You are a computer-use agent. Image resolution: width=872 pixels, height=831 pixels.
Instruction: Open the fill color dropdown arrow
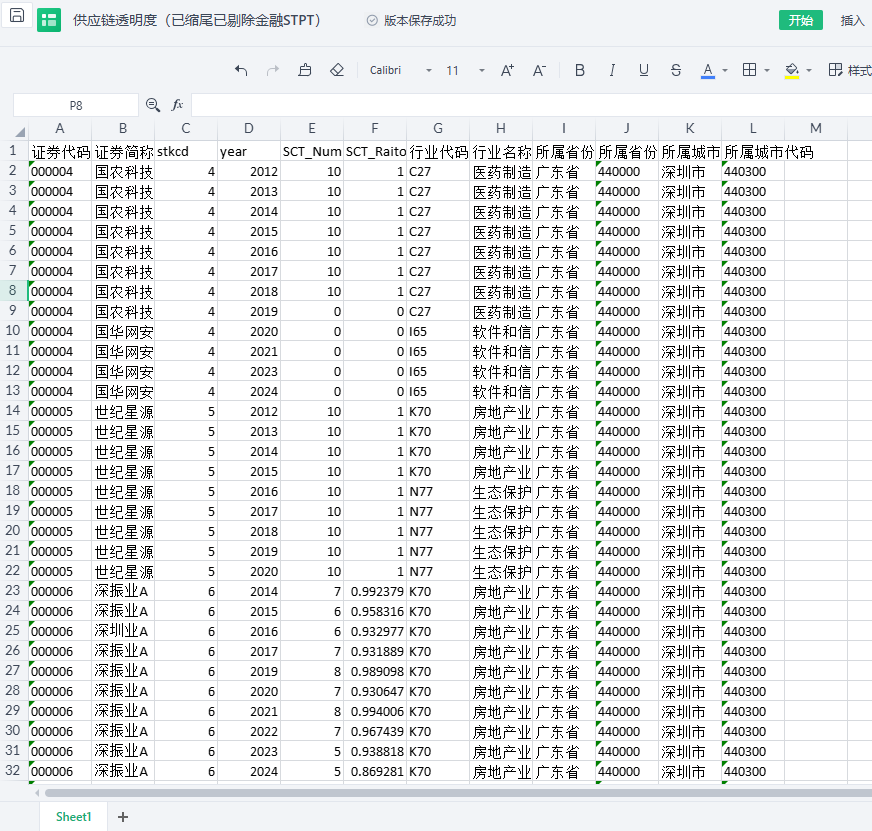point(809,71)
